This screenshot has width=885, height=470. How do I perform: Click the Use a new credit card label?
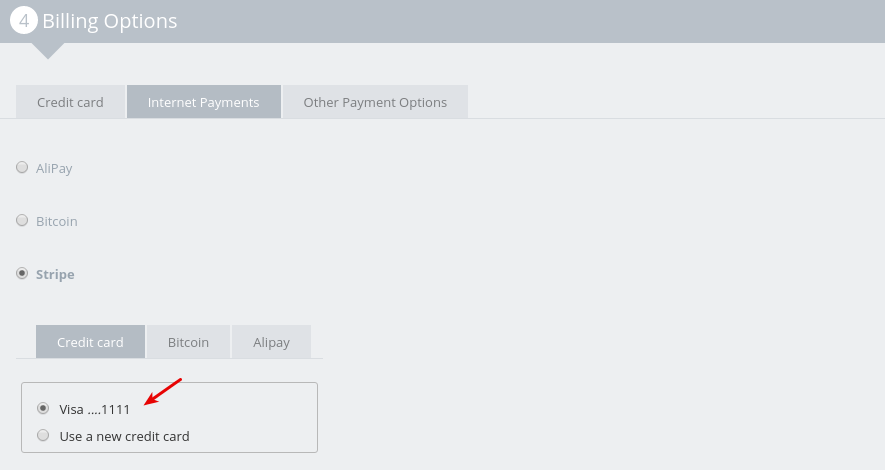[x=125, y=436]
